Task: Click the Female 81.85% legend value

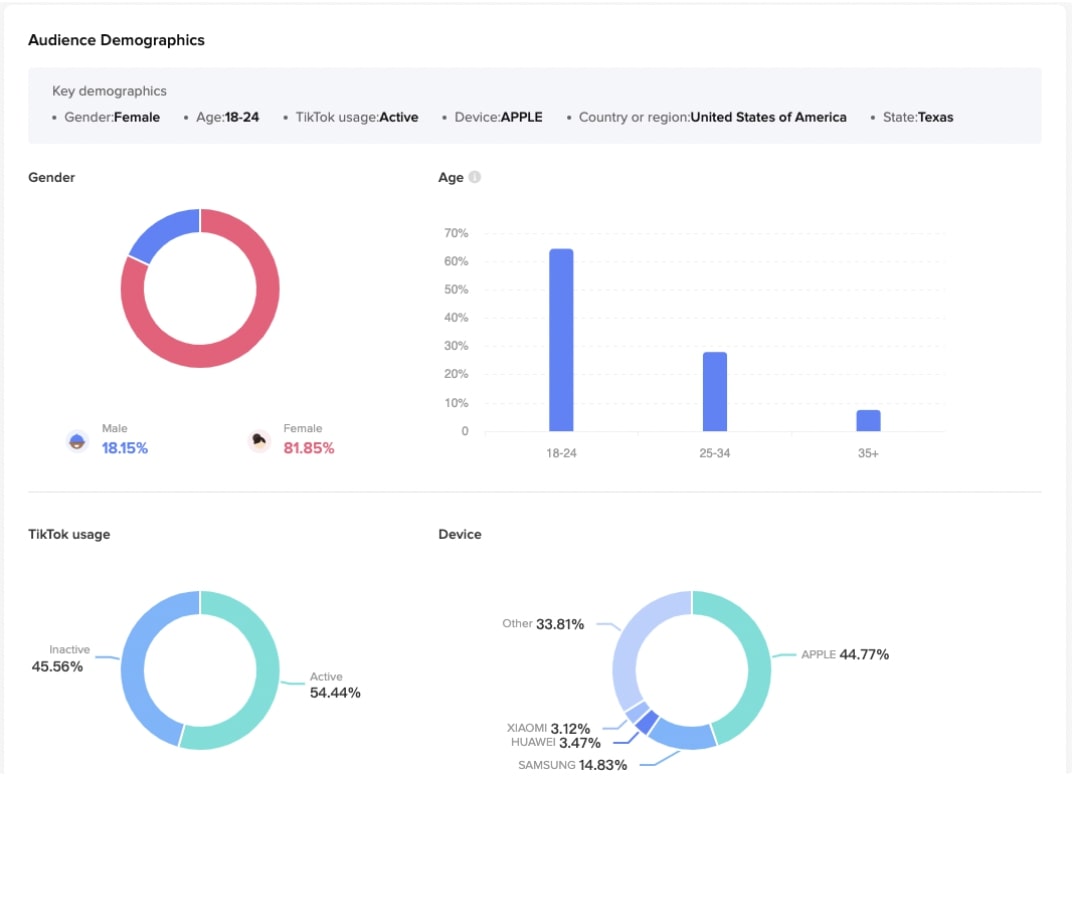Action: [308, 448]
